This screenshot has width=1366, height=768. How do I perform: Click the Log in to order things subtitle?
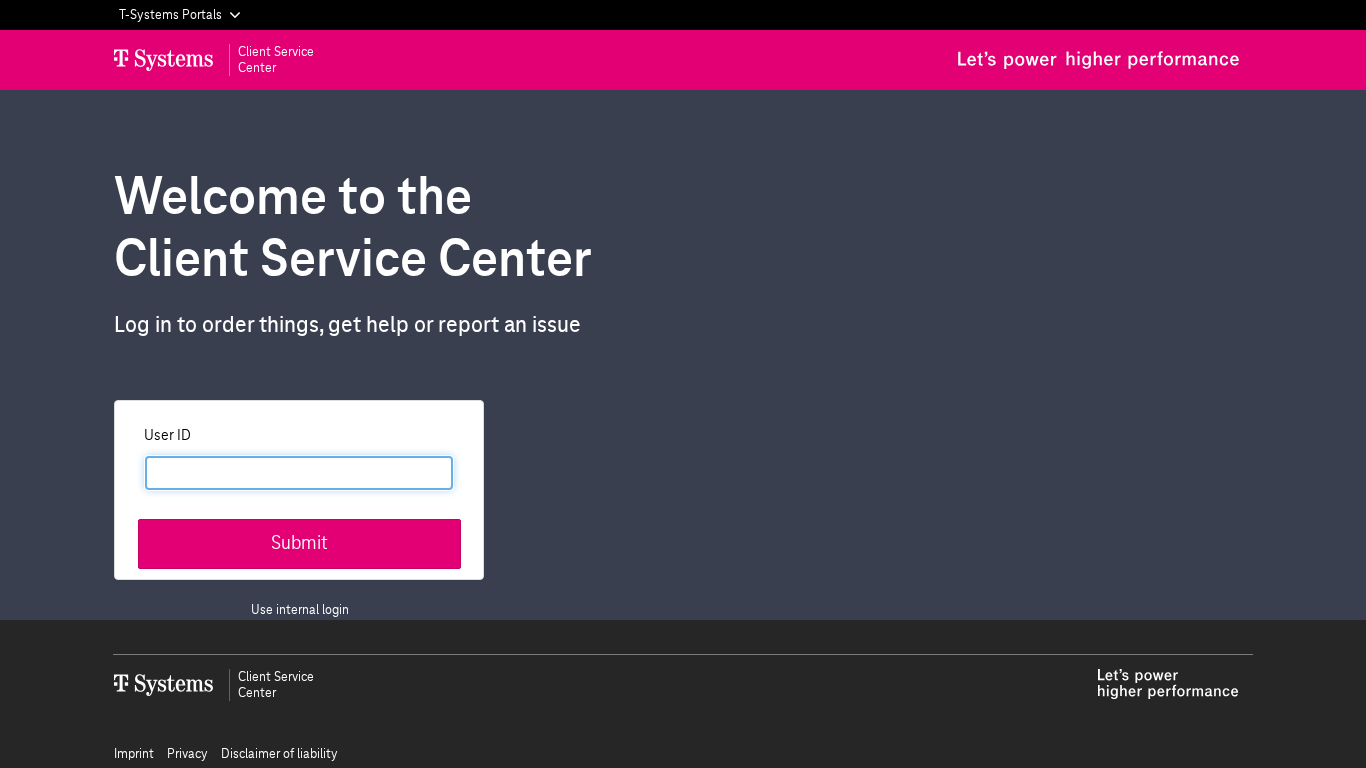coord(347,325)
